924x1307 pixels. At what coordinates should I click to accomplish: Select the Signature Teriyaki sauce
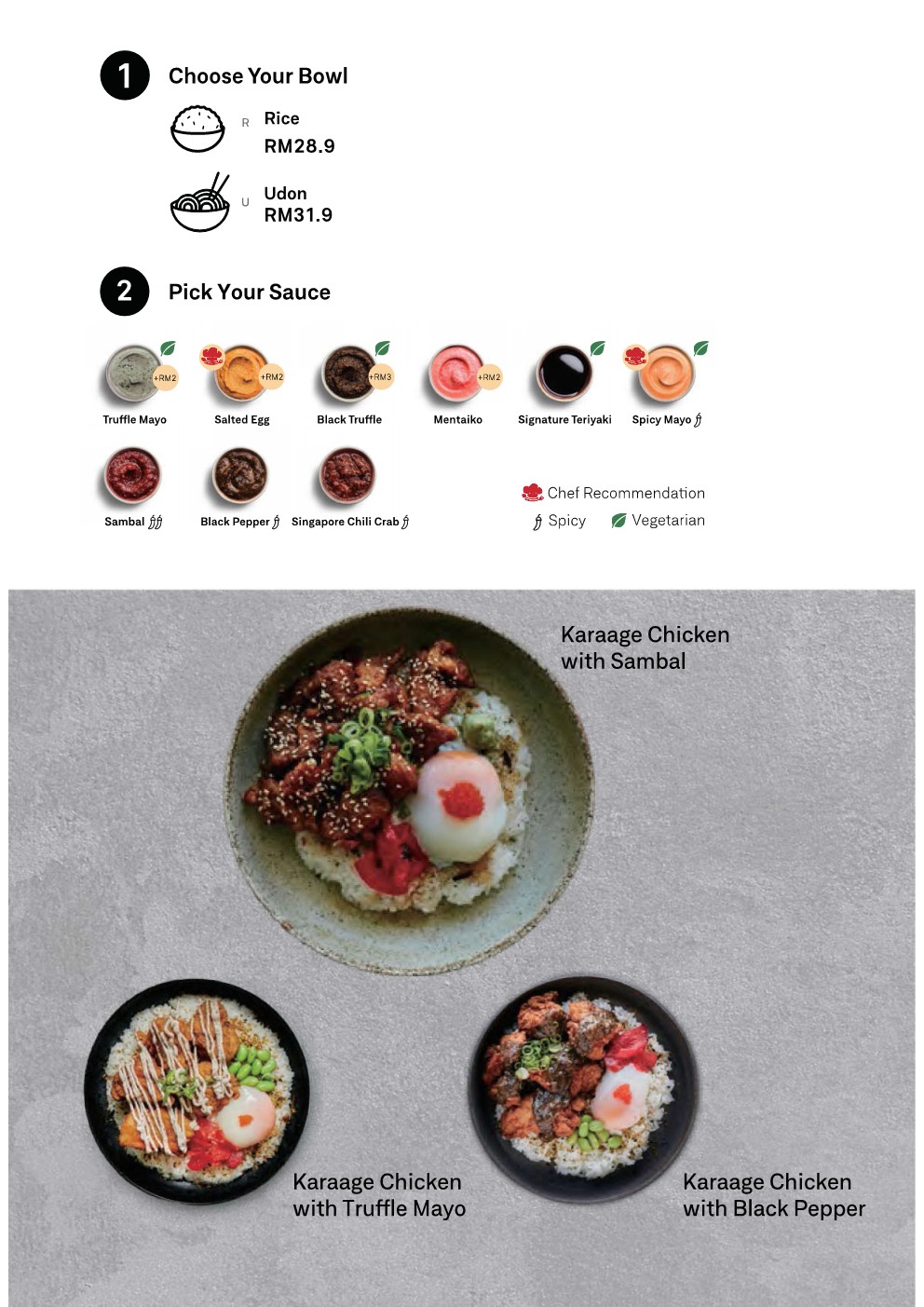(564, 374)
